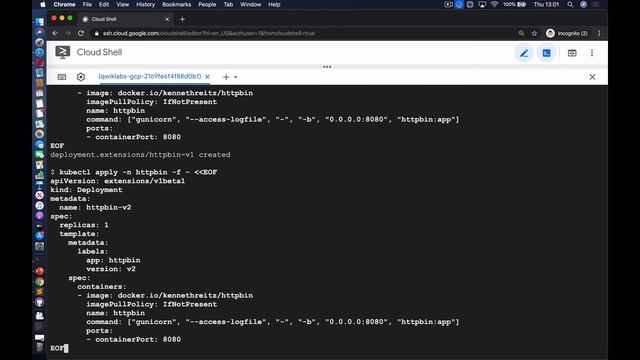Bookmark this page with star icon
This screenshot has height=360, width=640.
tap(534, 33)
